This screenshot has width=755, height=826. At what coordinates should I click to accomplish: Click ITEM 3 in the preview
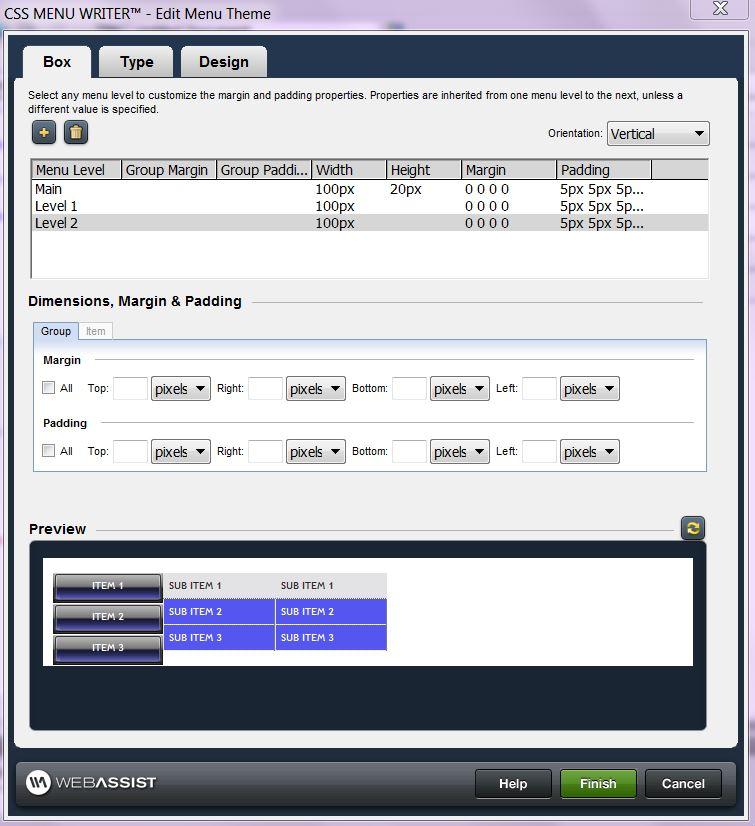point(107,649)
